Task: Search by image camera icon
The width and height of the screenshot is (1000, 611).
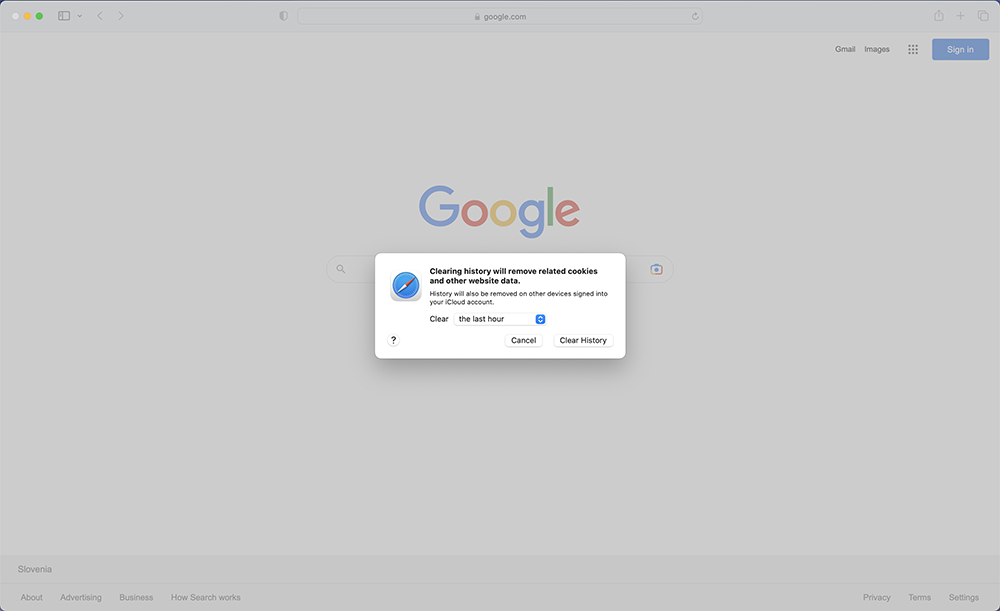Action: point(656,270)
